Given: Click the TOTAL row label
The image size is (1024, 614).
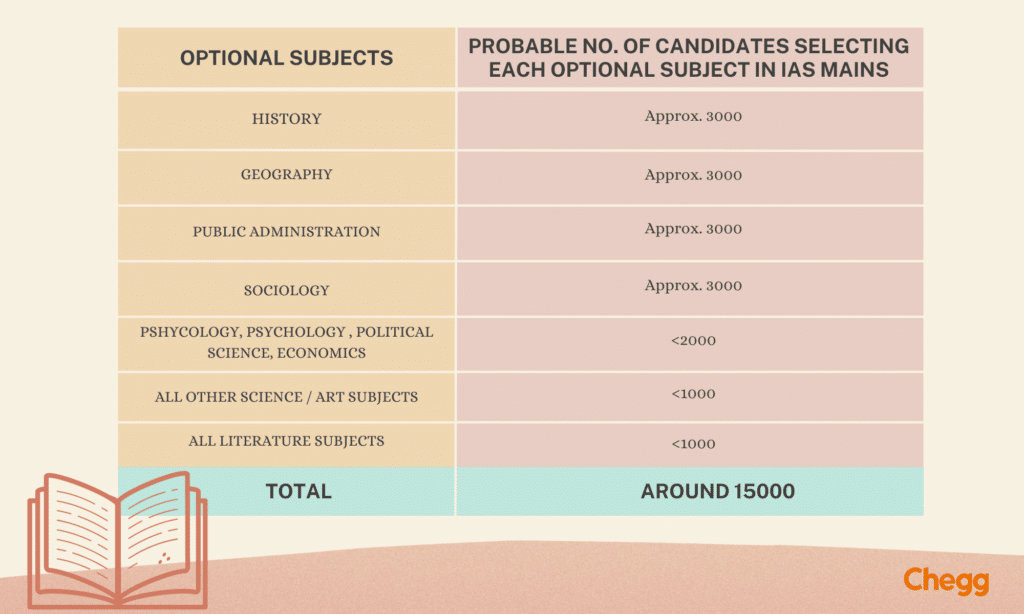Looking at the screenshot, I should coord(298,491).
